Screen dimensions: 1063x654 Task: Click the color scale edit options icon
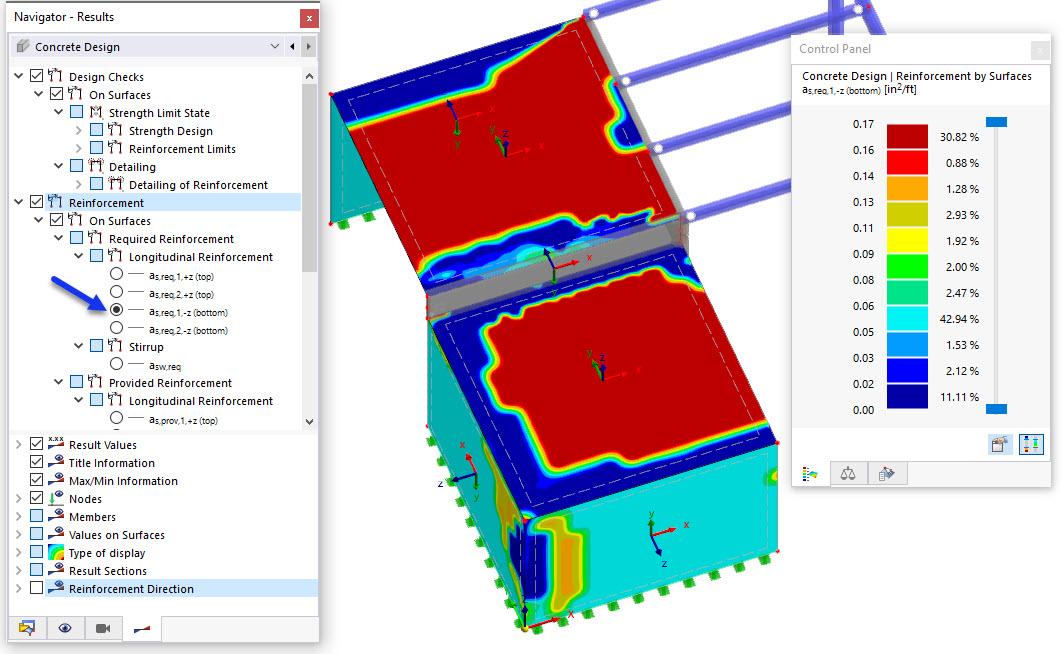point(1000,444)
